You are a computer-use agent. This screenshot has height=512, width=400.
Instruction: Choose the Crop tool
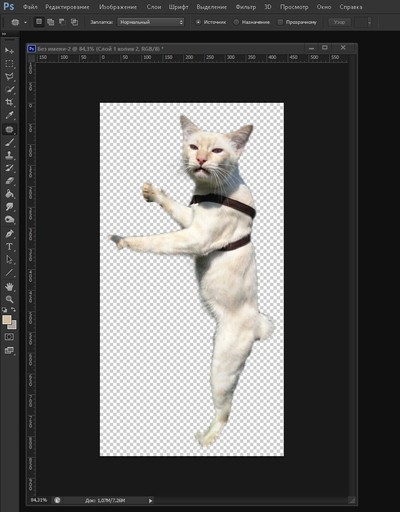[x=9, y=102]
